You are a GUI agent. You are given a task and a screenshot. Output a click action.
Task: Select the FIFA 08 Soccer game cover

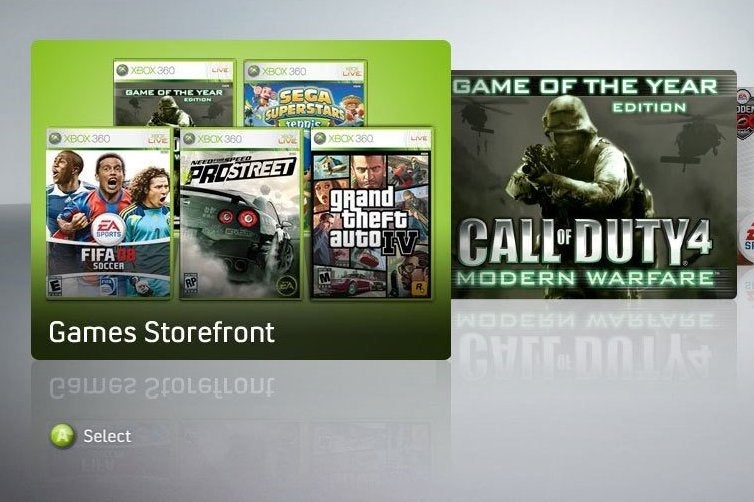109,213
